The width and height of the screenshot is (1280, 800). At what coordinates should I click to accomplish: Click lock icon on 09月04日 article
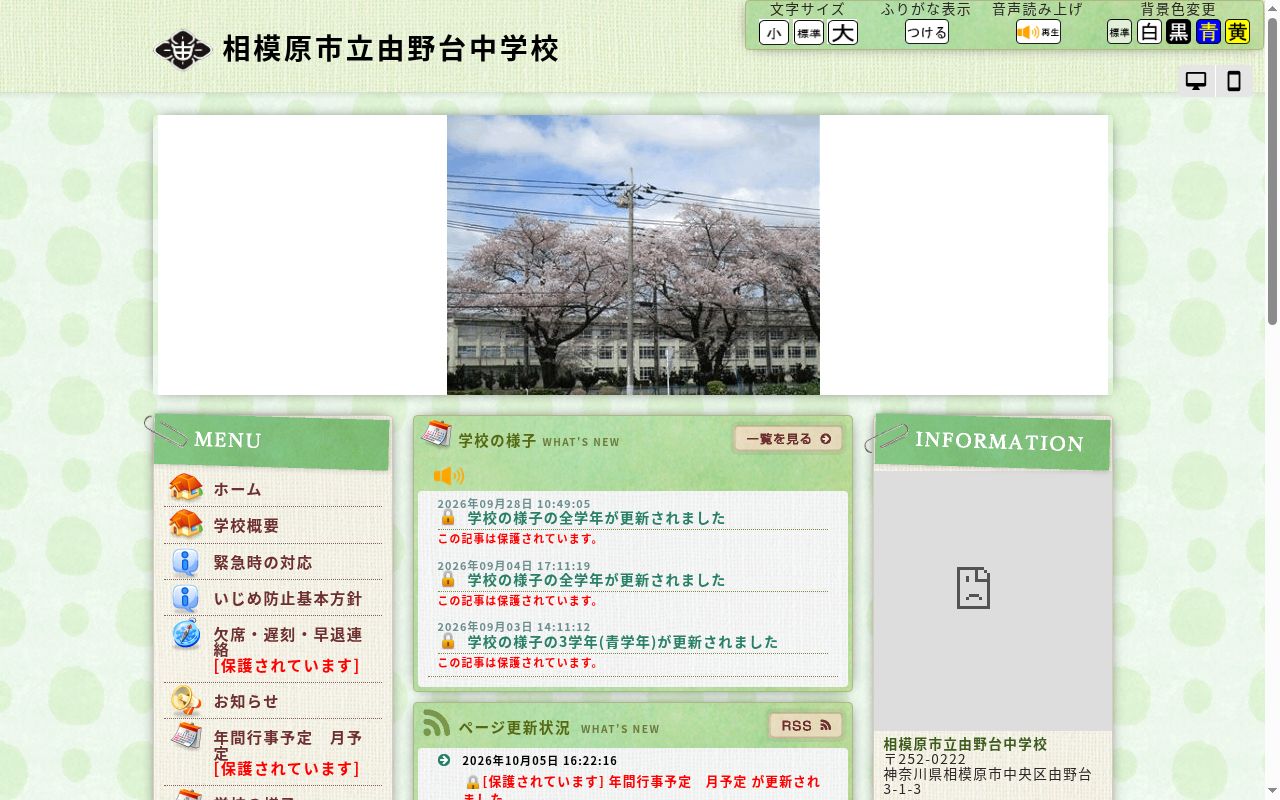click(448, 579)
